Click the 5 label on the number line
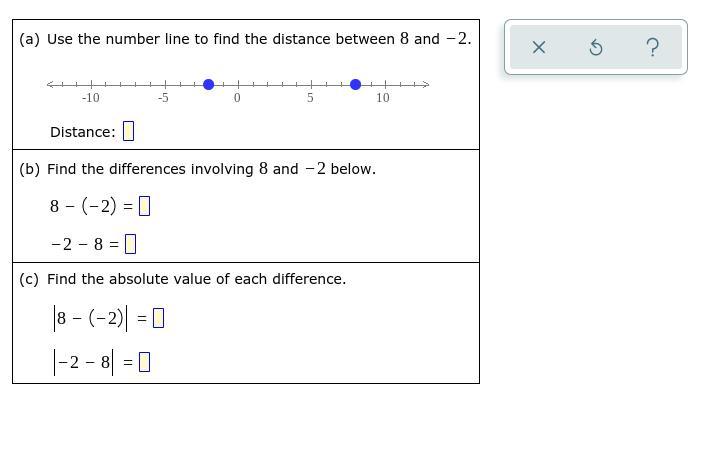The width and height of the screenshot is (710, 455). coord(310,98)
